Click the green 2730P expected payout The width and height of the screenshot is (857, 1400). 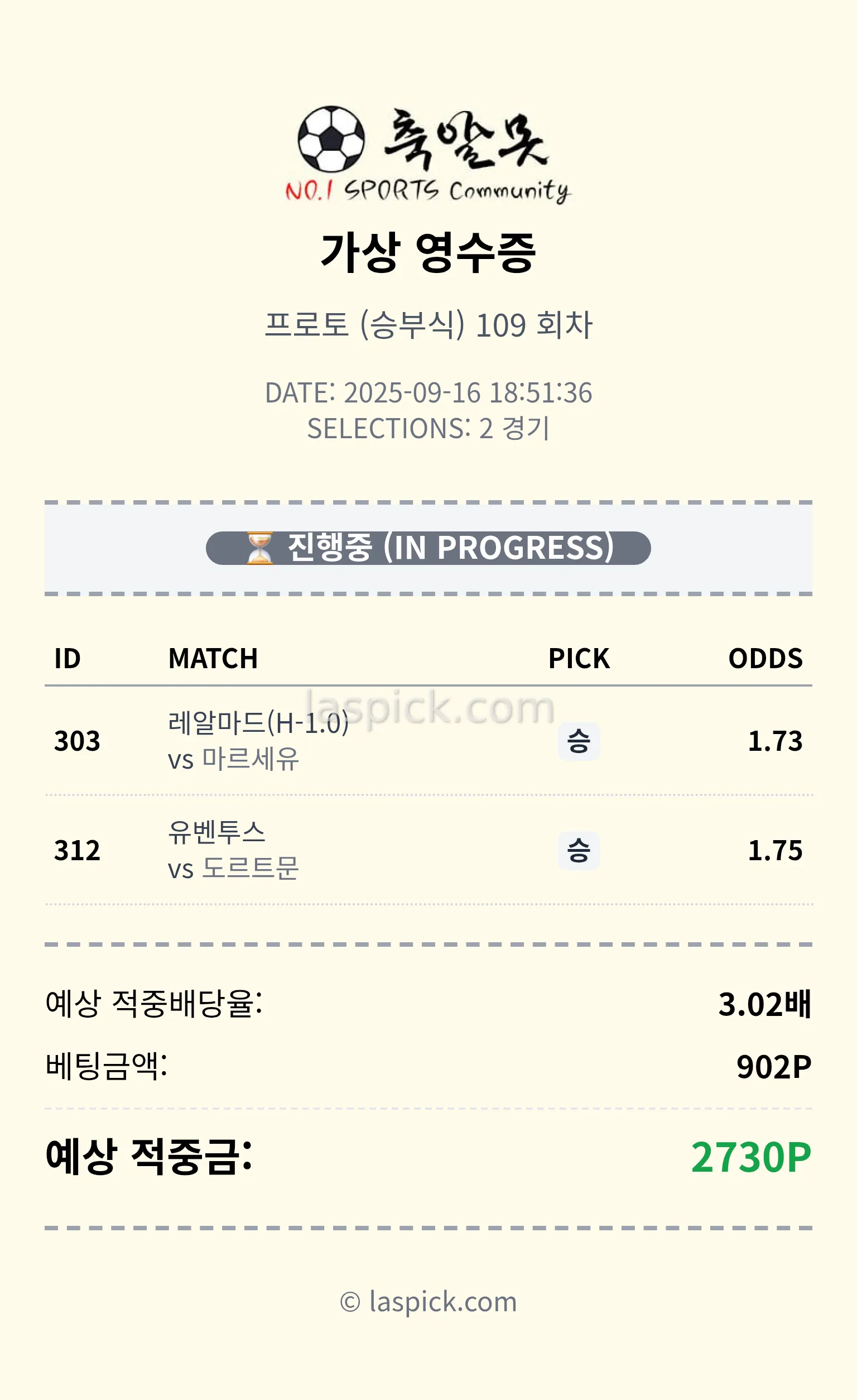751,1157
